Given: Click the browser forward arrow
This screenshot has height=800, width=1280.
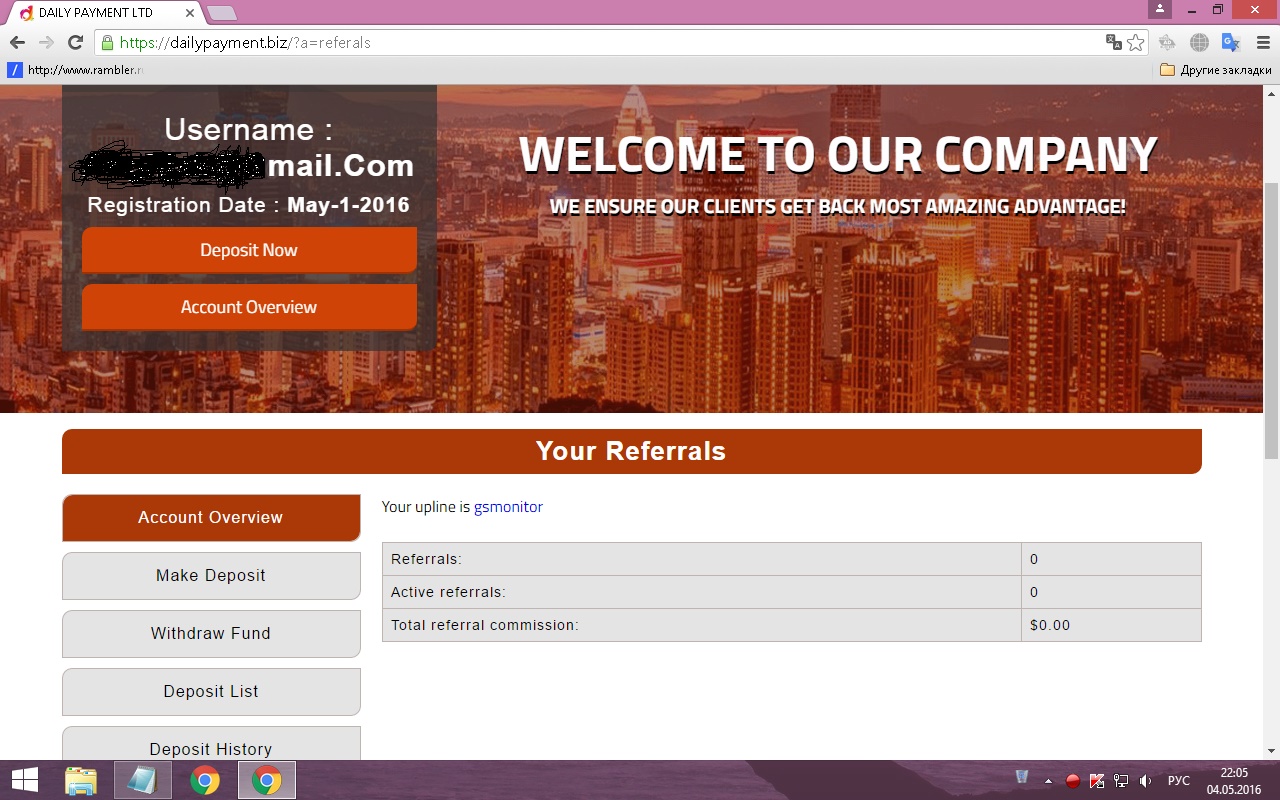Looking at the screenshot, I should 46,43.
